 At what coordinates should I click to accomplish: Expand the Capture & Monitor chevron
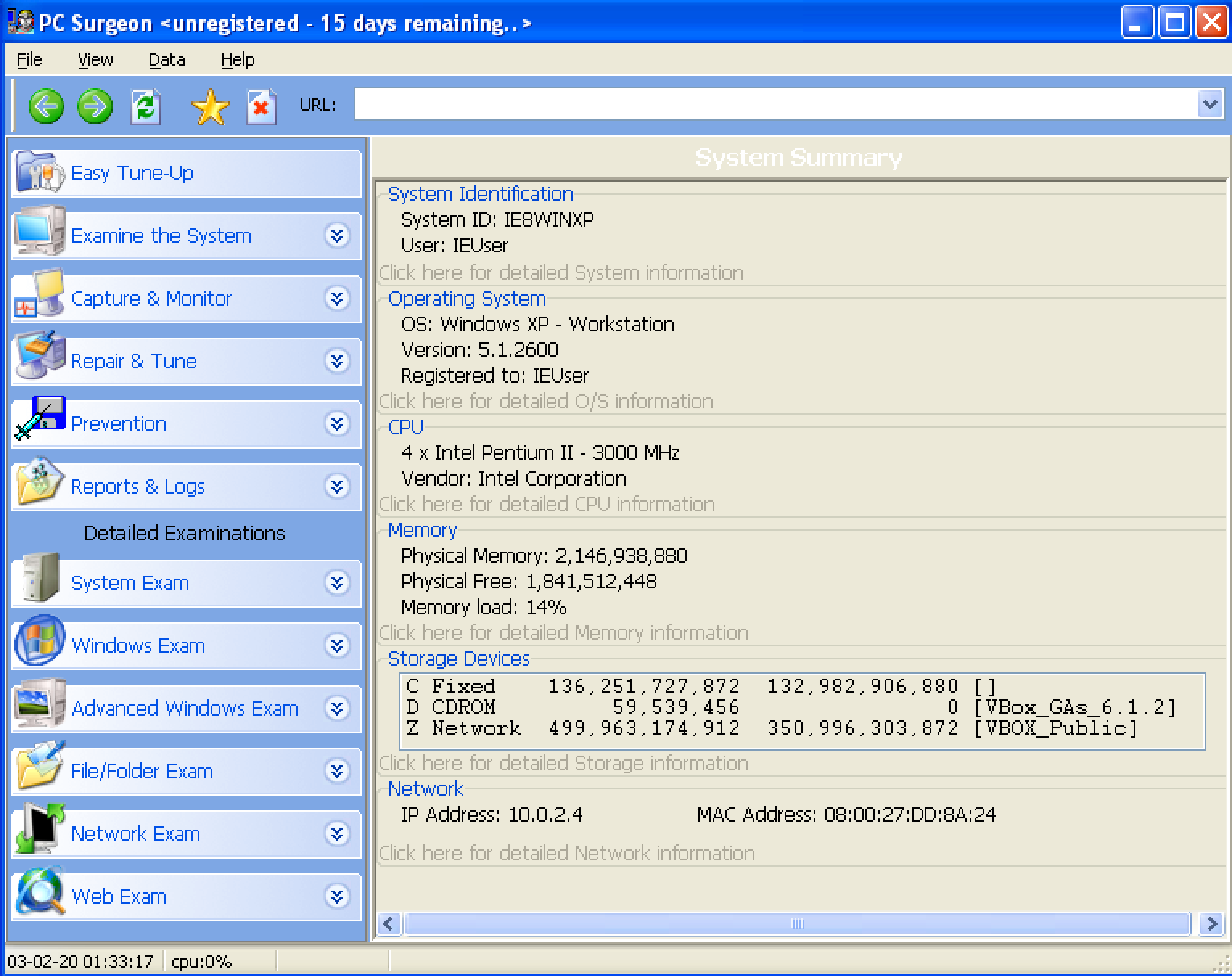[337, 298]
